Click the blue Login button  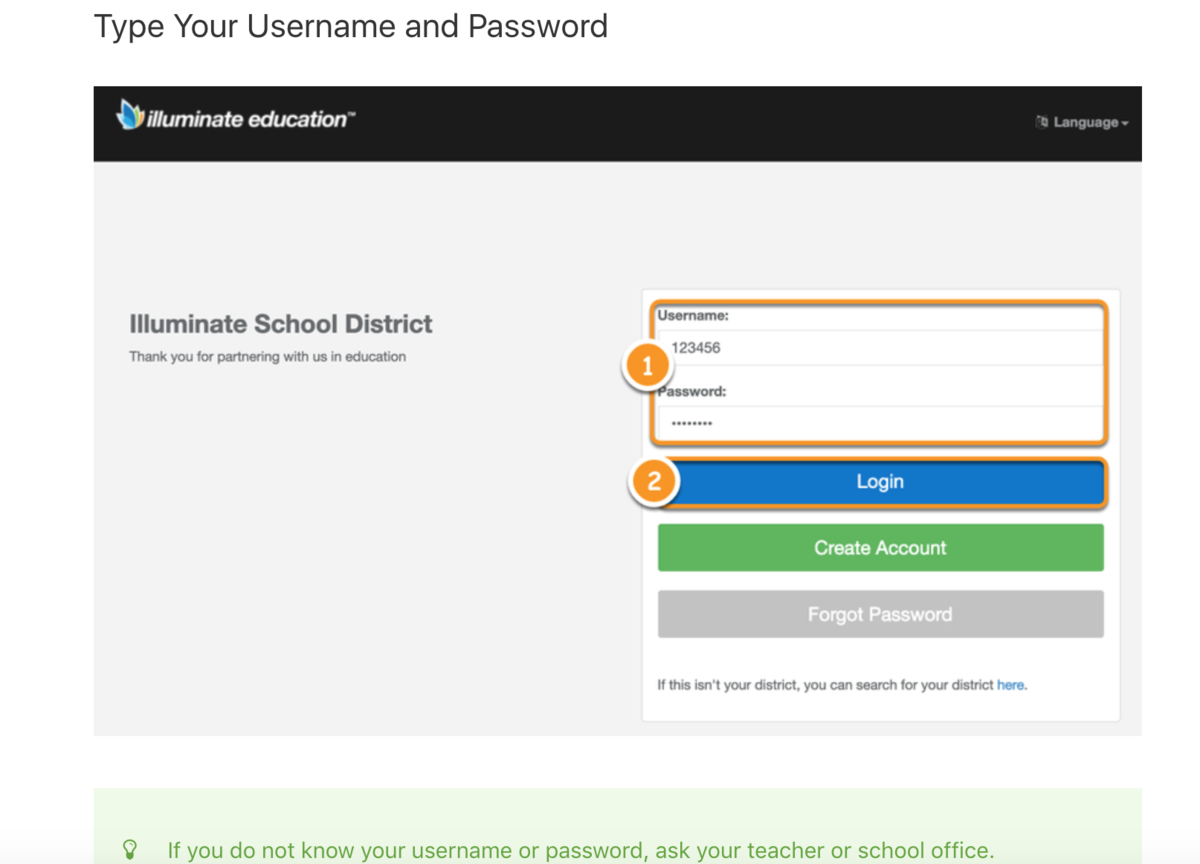coord(880,482)
